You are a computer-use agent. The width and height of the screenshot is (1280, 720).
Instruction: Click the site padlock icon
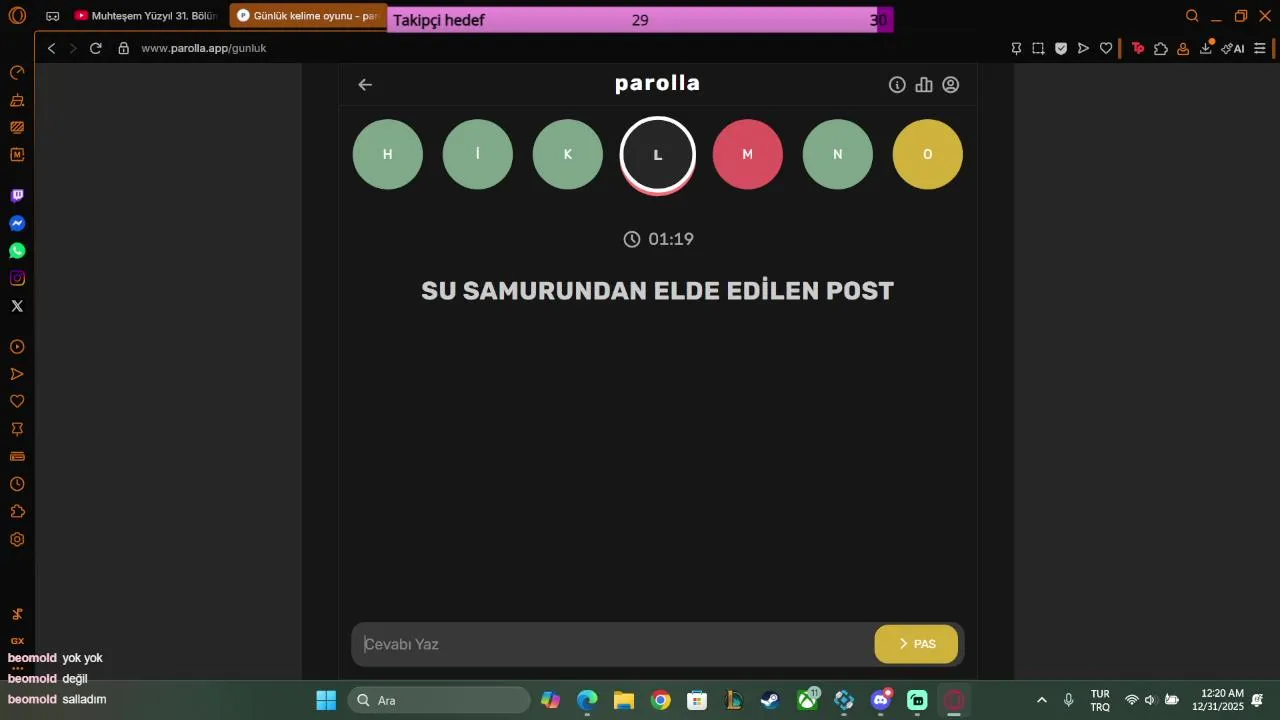coord(124,48)
